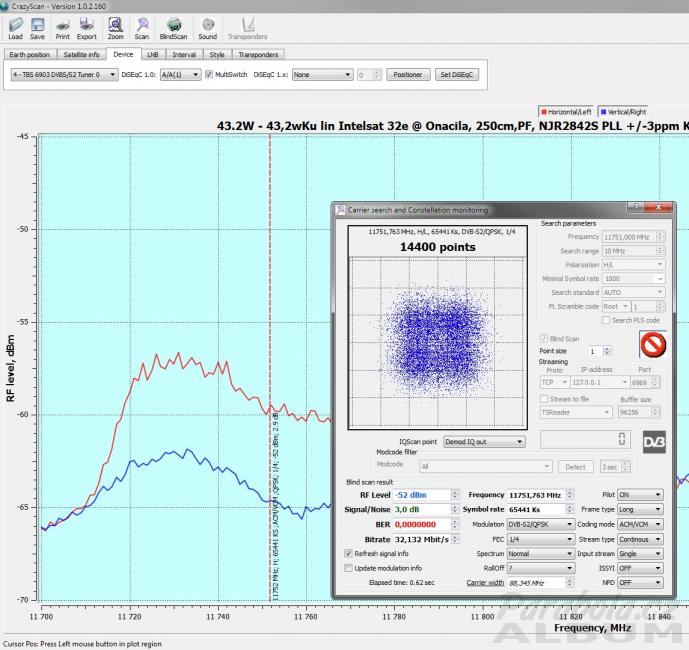Activate the Zoom tool in toolbar
This screenshot has height=650, width=689.
coord(116,29)
